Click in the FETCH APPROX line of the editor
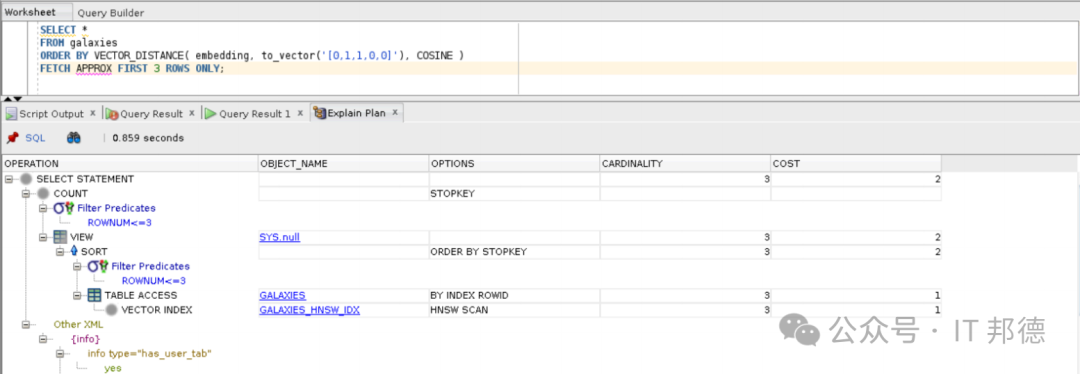The image size is (1080, 374). pos(132,69)
